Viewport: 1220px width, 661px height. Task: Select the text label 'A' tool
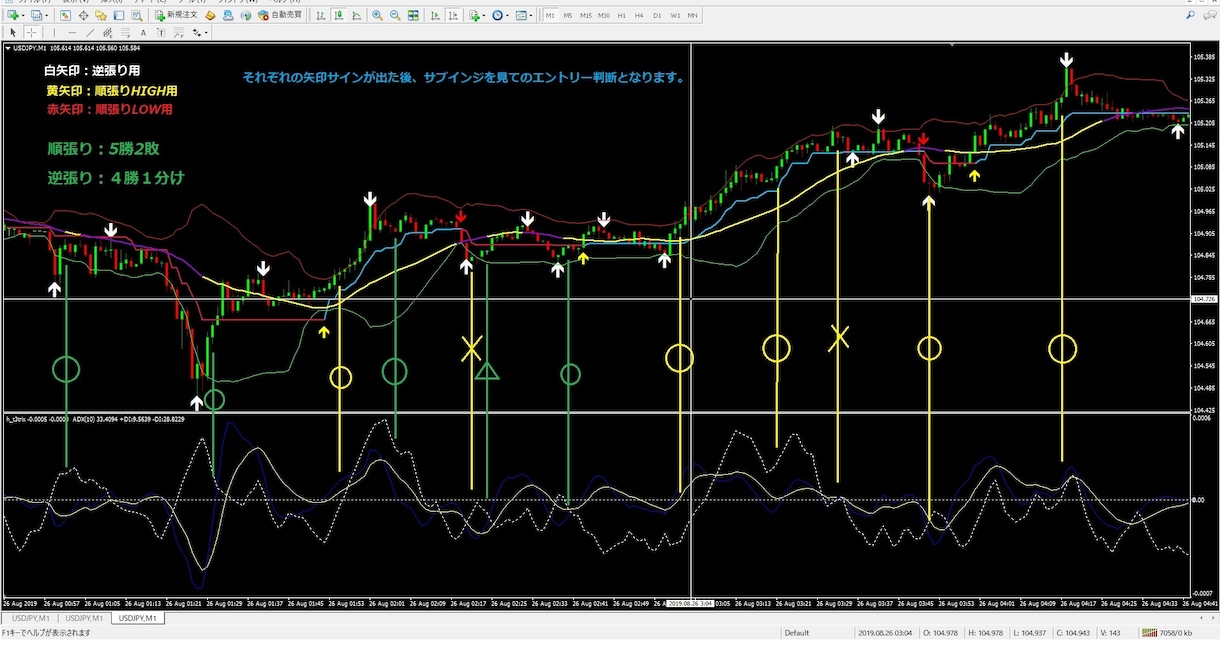click(x=143, y=33)
